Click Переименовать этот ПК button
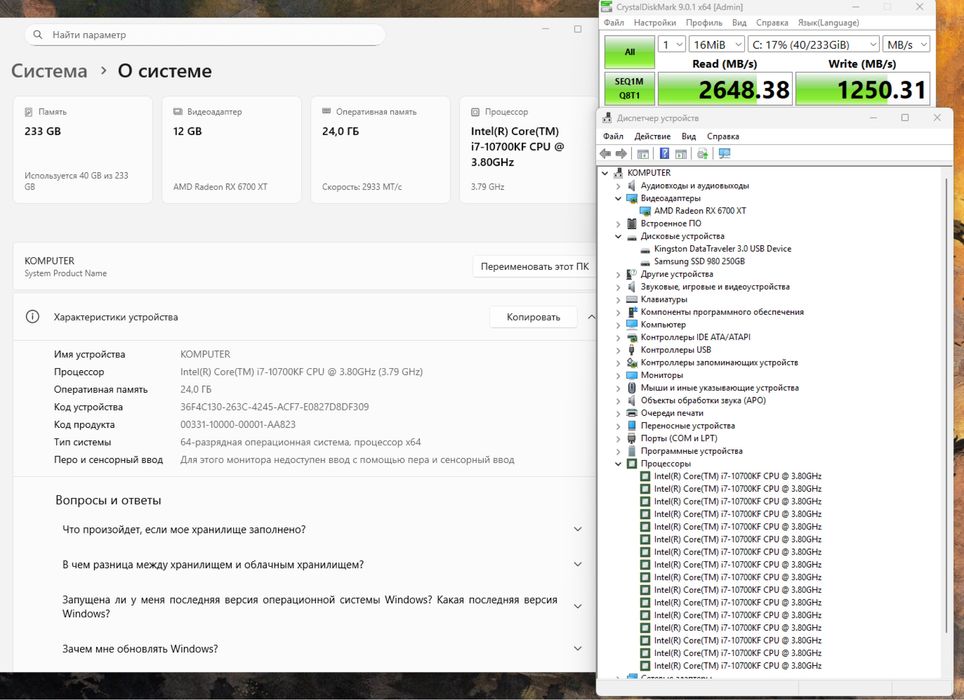The height and width of the screenshot is (700, 964). coord(534,267)
